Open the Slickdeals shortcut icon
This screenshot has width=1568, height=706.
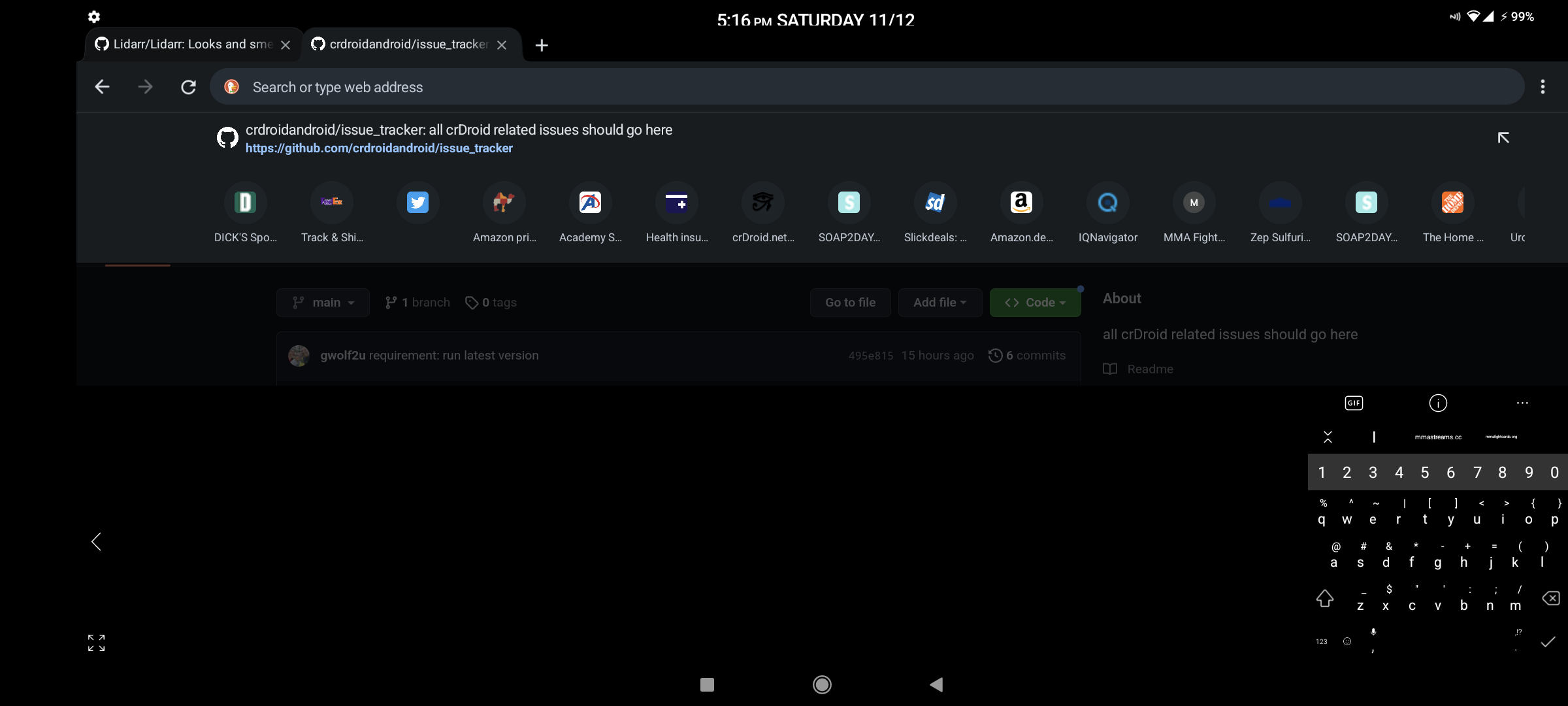pos(934,203)
